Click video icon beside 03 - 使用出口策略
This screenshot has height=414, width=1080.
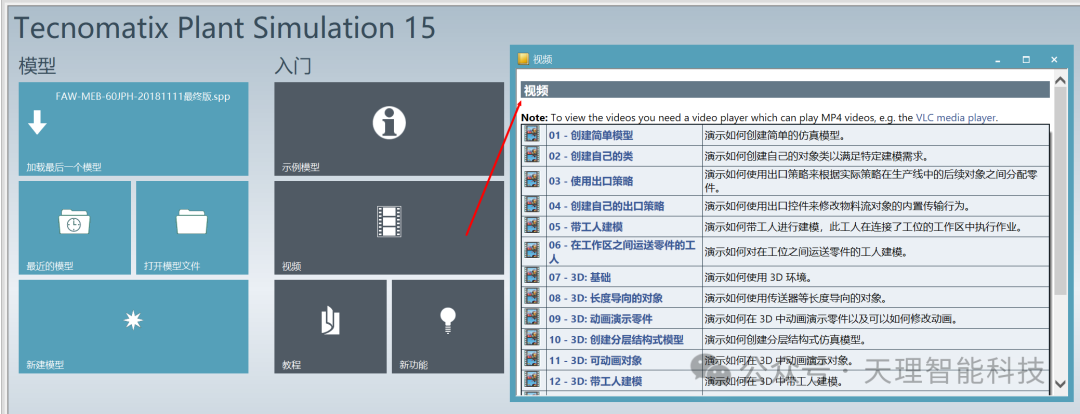point(532,180)
